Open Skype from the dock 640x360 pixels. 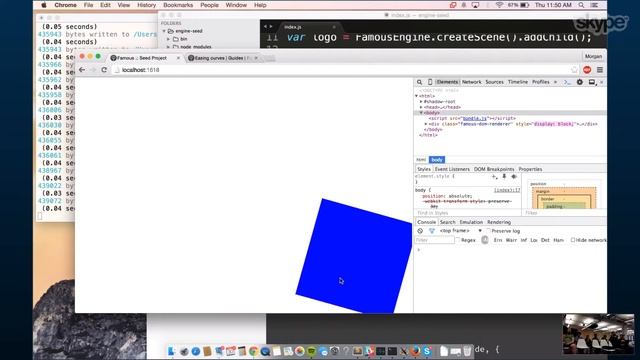tap(427, 351)
